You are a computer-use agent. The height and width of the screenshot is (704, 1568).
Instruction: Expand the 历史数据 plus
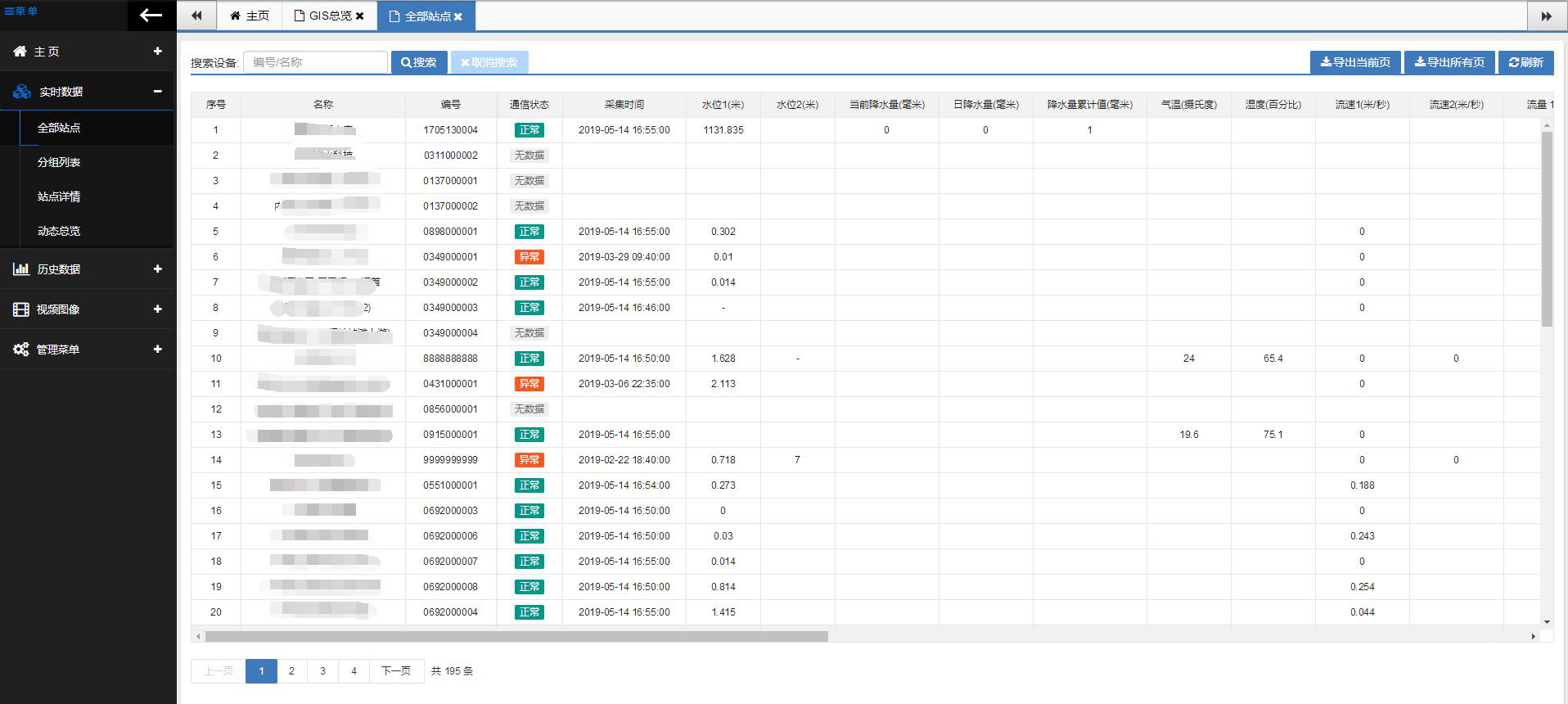coord(157,269)
